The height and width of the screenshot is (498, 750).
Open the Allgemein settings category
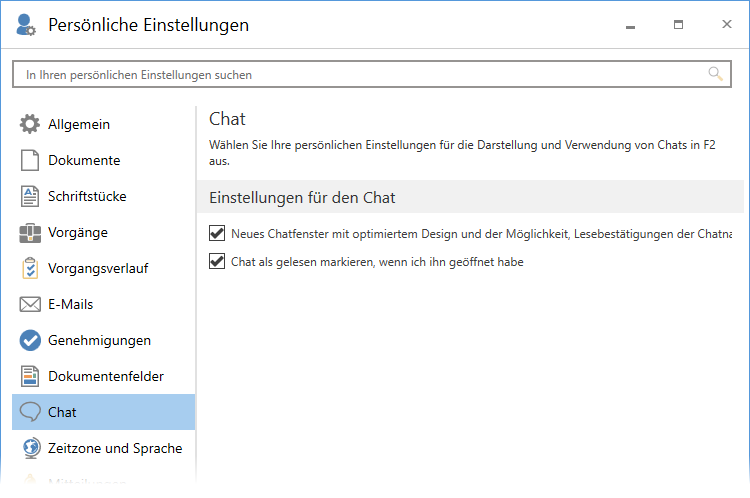pos(103,124)
